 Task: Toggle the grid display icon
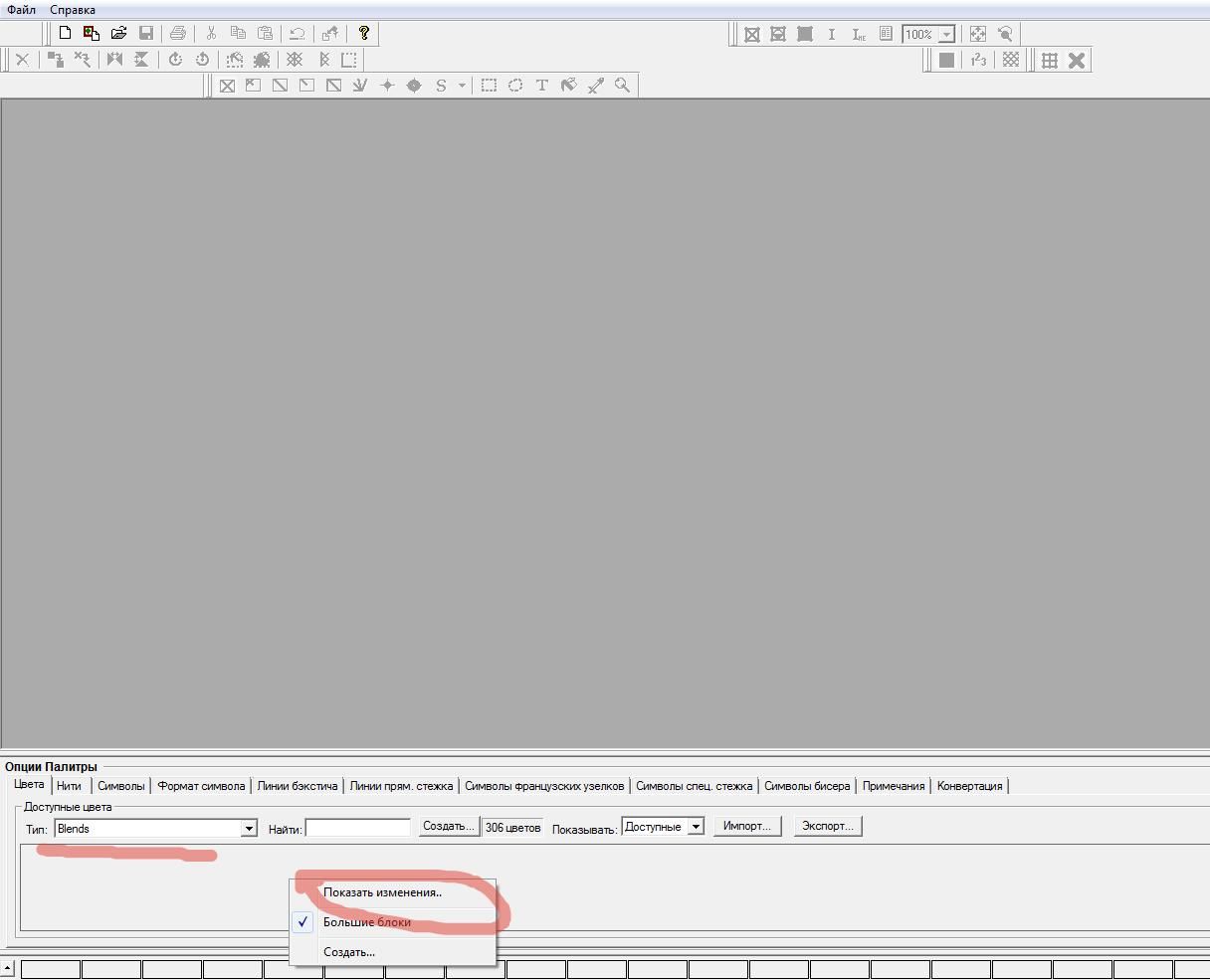coord(1050,60)
